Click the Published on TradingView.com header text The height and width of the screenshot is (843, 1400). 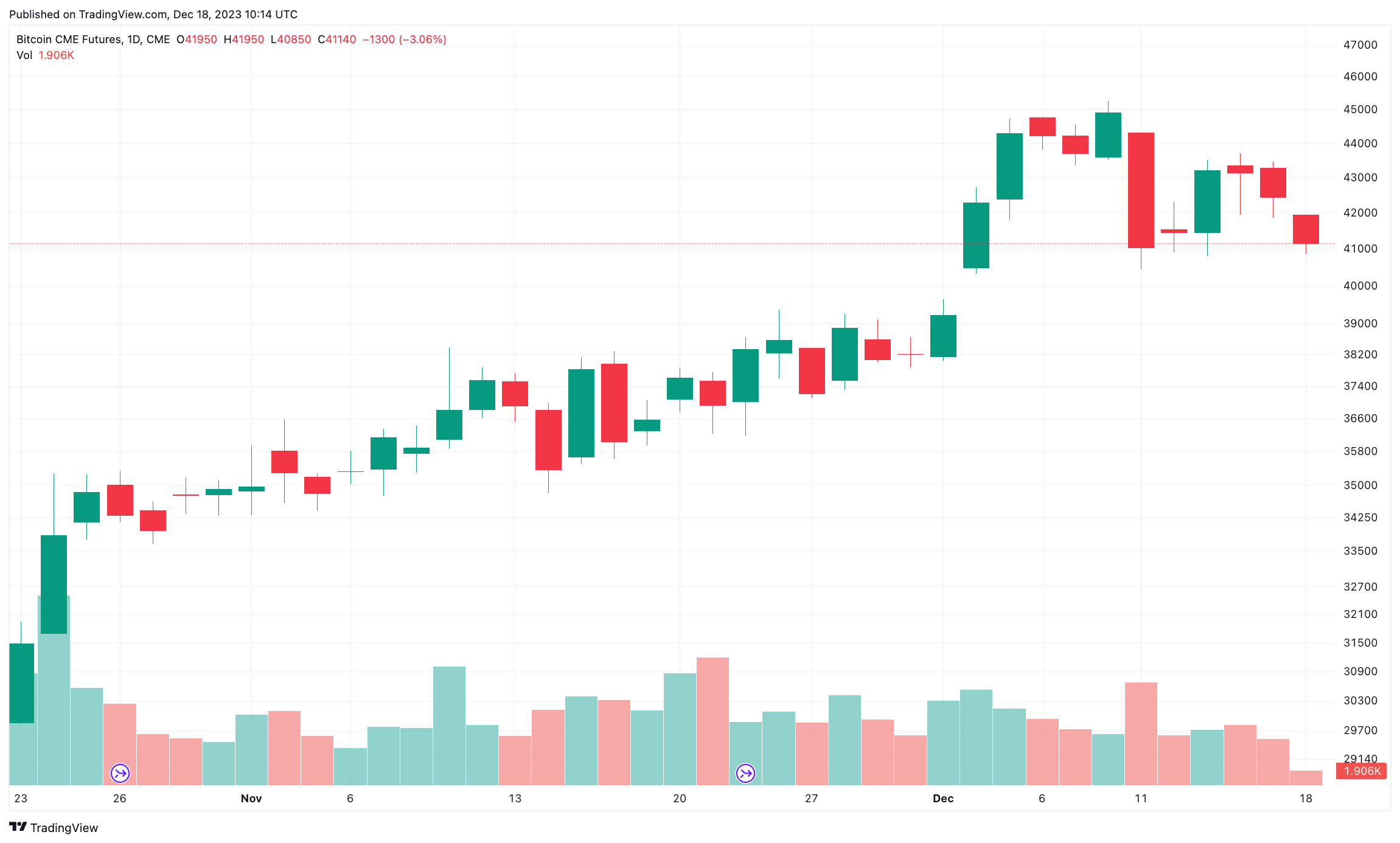click(x=153, y=14)
